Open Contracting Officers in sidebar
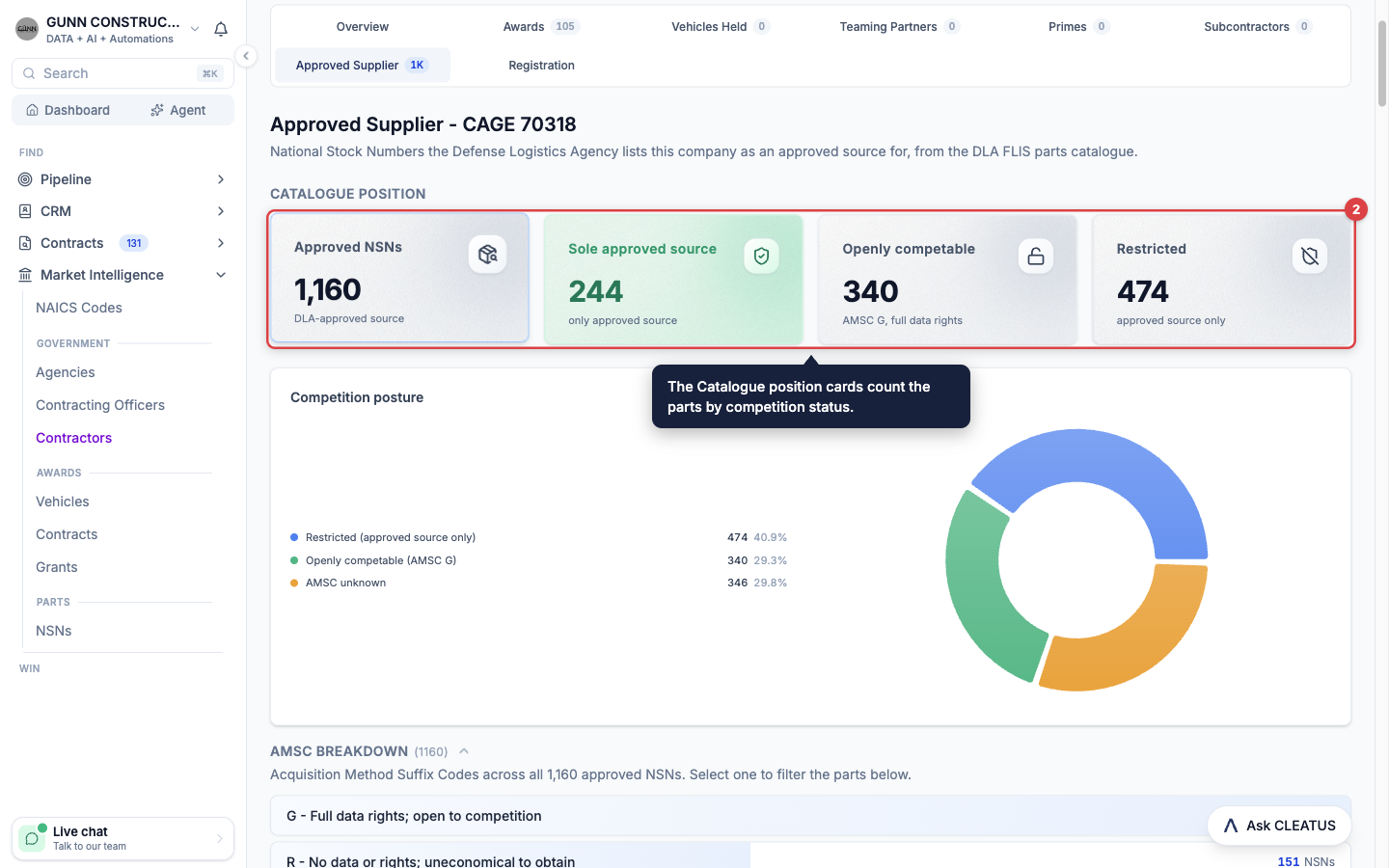The width and height of the screenshot is (1389, 868). (x=100, y=405)
